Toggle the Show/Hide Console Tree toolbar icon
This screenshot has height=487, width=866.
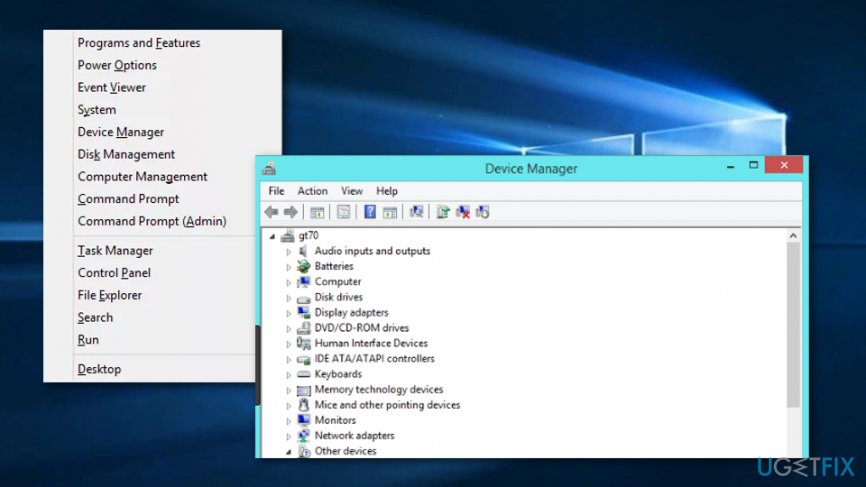(317, 212)
